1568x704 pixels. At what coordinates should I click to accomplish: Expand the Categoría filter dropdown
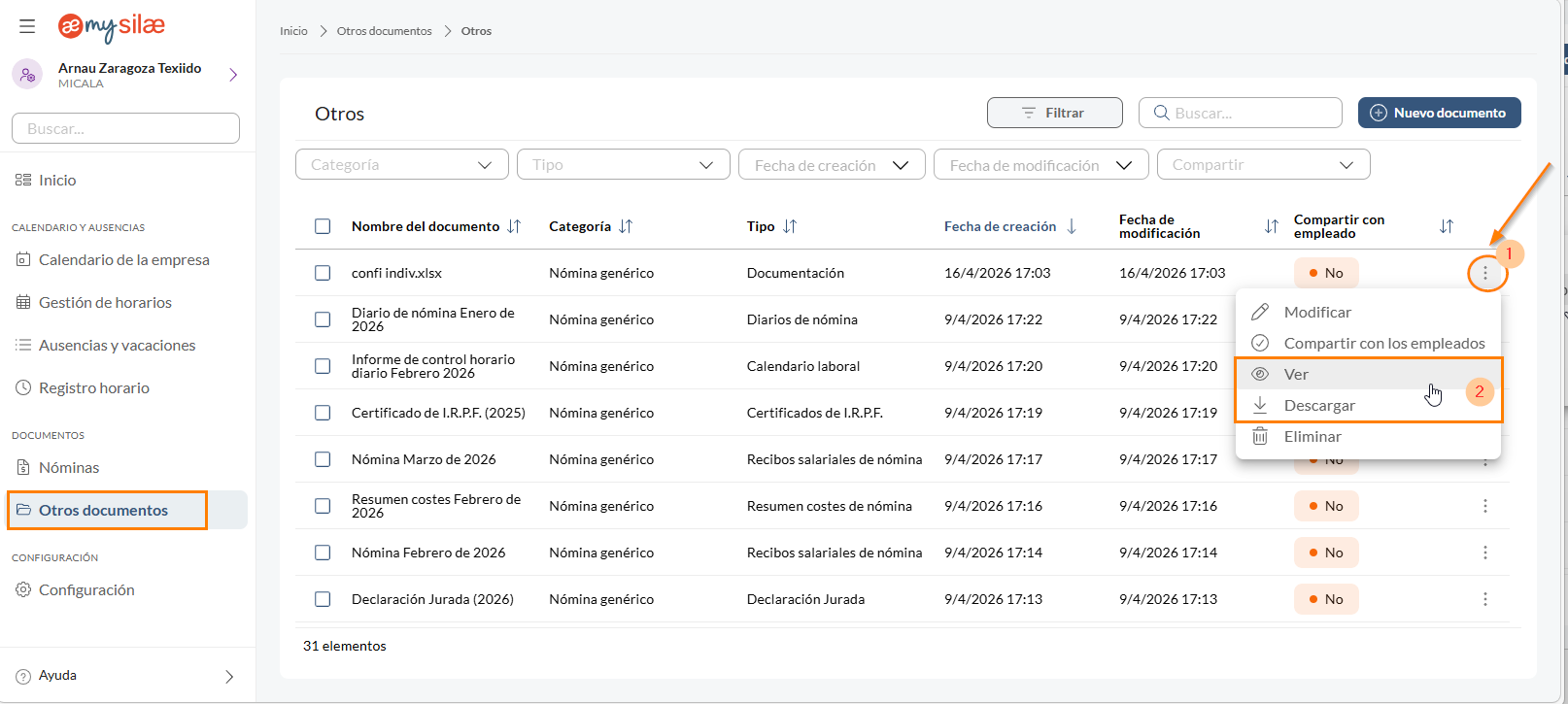(401, 165)
